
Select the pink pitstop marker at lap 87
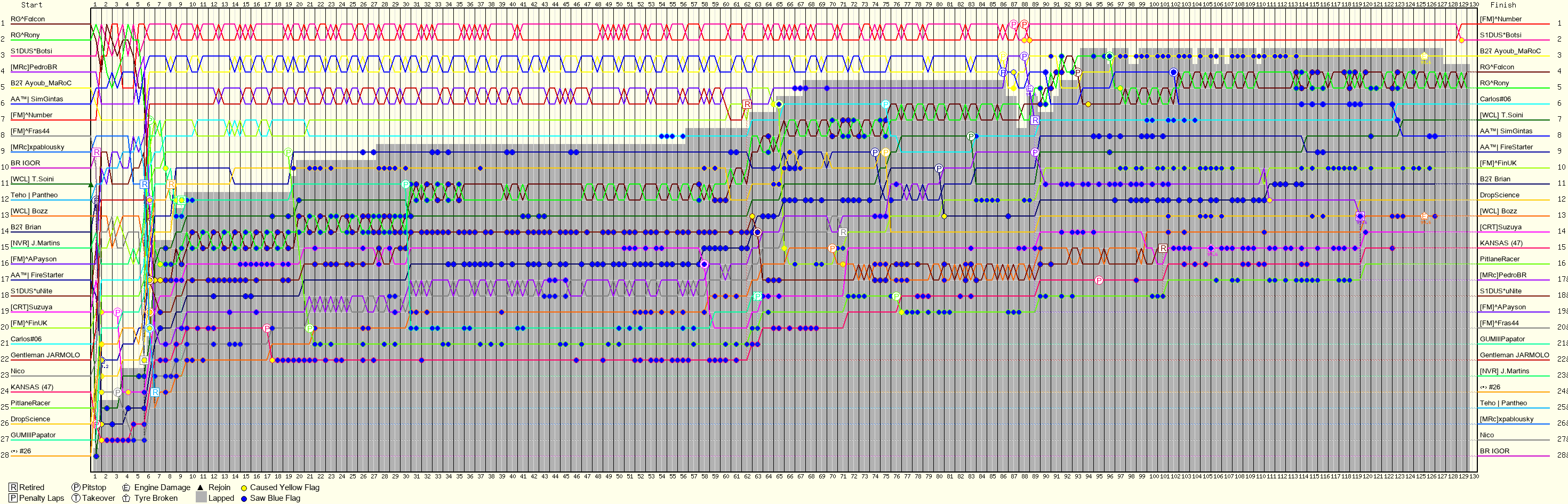tap(1013, 25)
